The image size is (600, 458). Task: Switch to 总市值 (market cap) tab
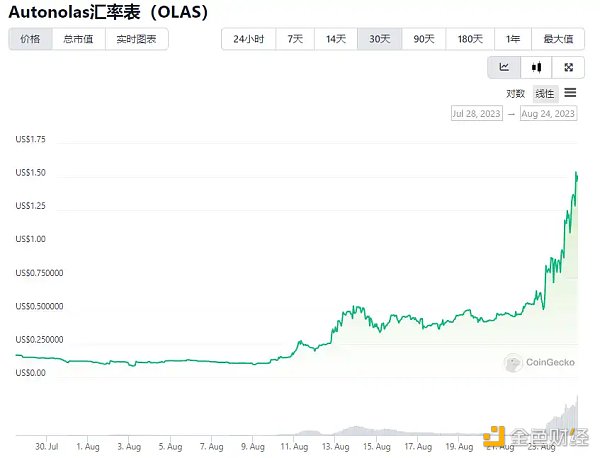point(78,39)
